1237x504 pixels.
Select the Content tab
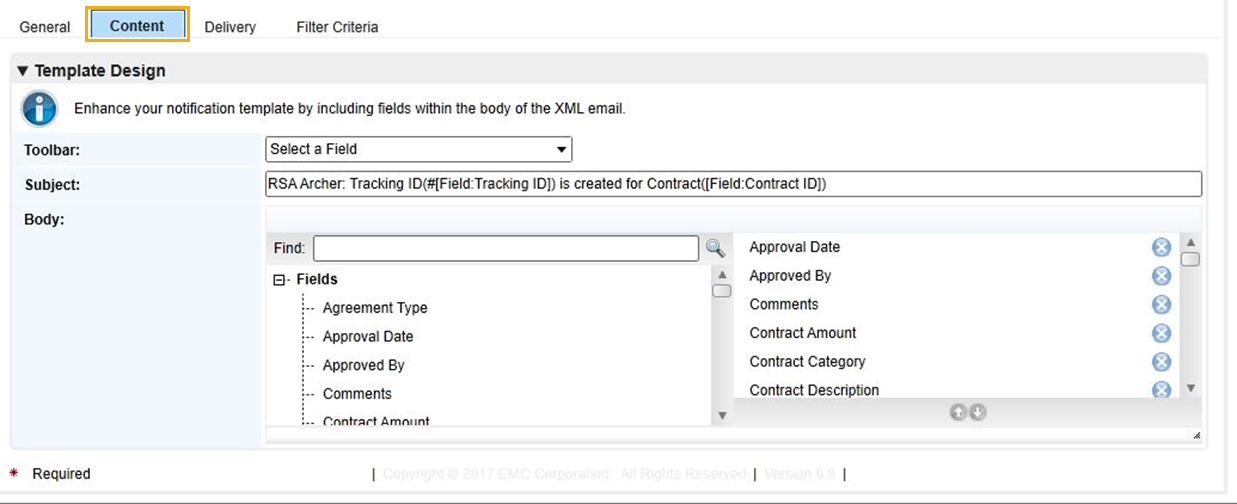137,25
